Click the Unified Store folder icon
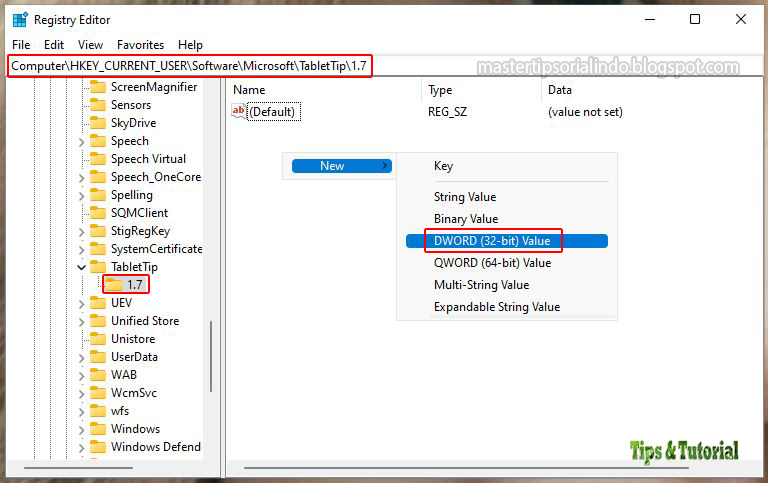This screenshot has width=768, height=483. (98, 321)
